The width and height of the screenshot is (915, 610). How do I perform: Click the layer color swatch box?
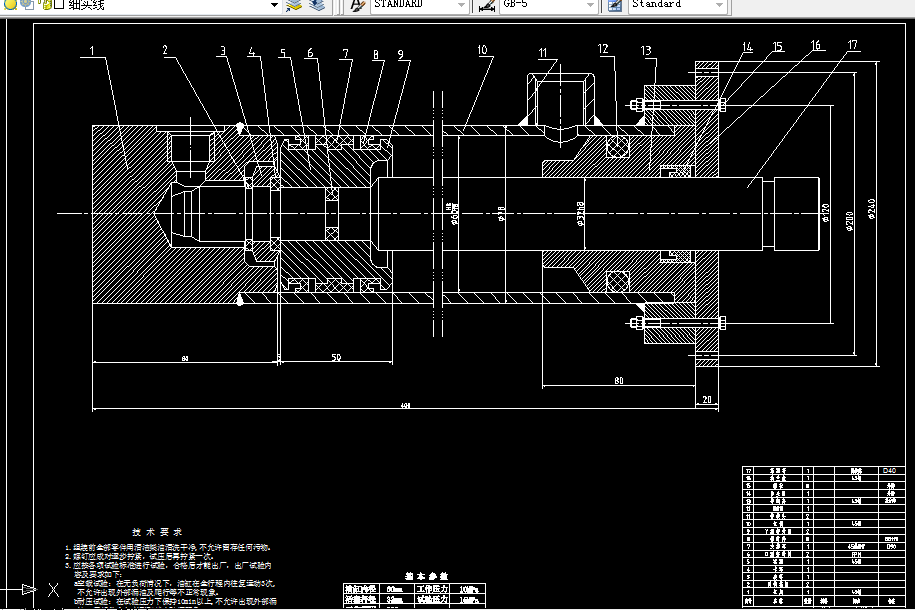58,5
